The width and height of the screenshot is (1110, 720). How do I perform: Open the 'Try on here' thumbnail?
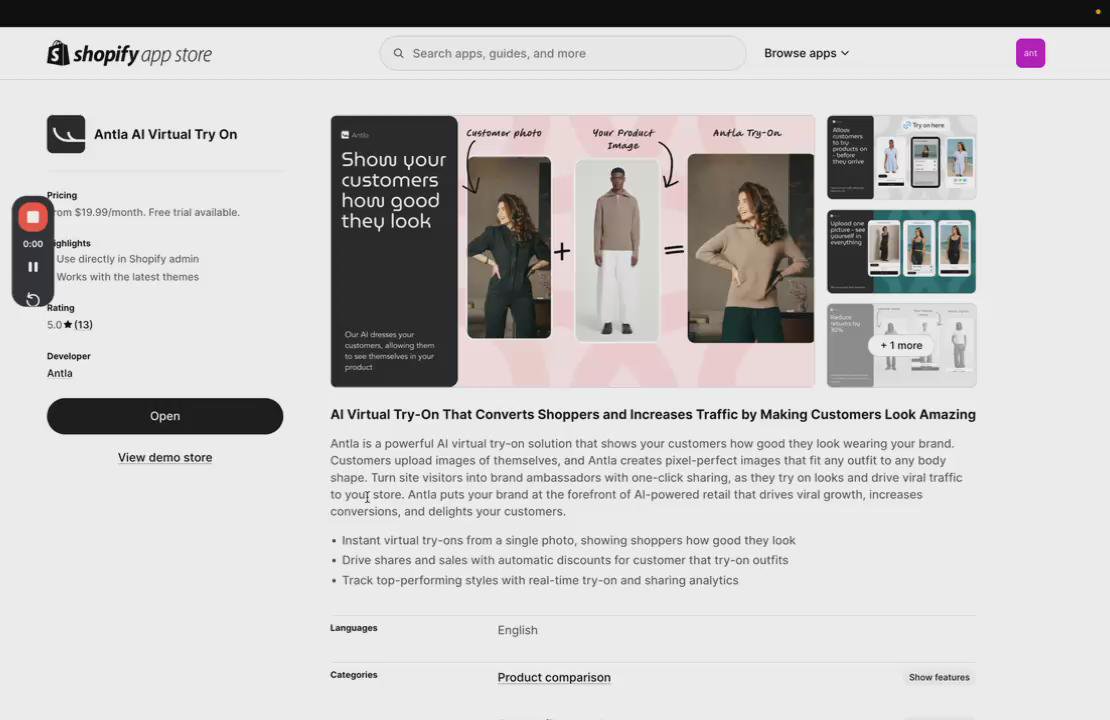[x=901, y=157]
